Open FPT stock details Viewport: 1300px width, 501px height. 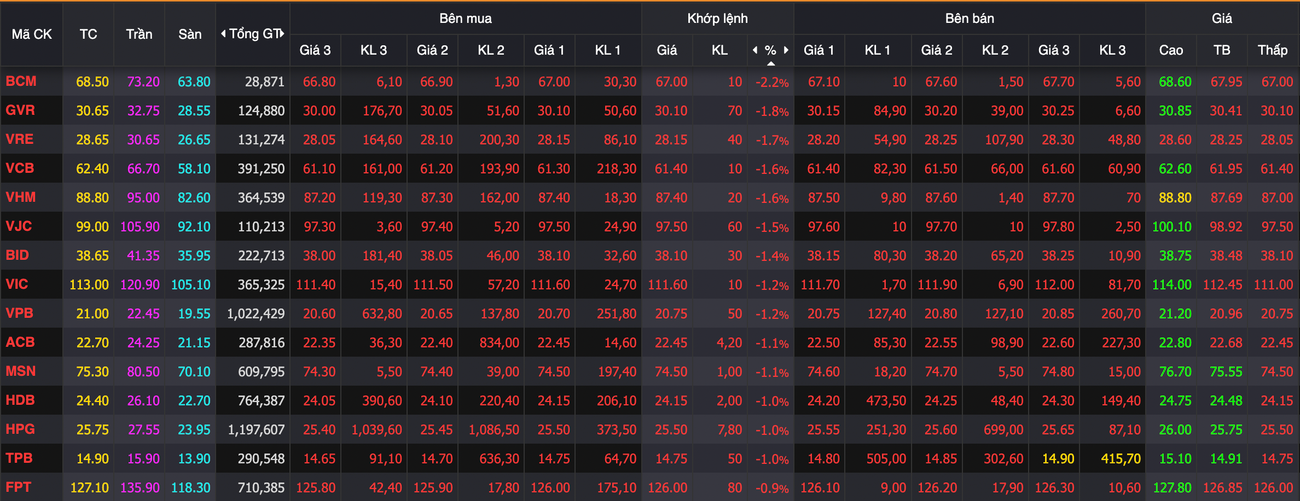point(18,489)
